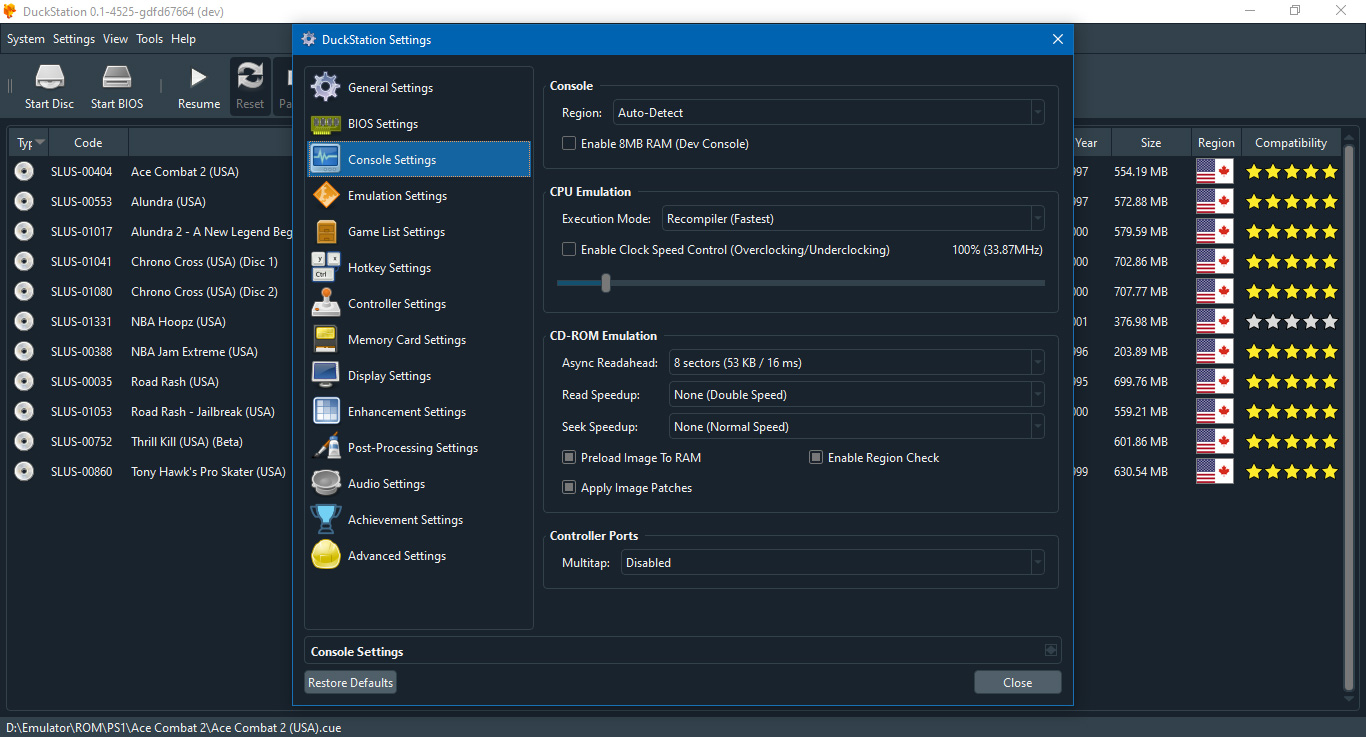Open Post-Processing Settings
Viewport: 1366px width, 737px height.
(x=413, y=447)
